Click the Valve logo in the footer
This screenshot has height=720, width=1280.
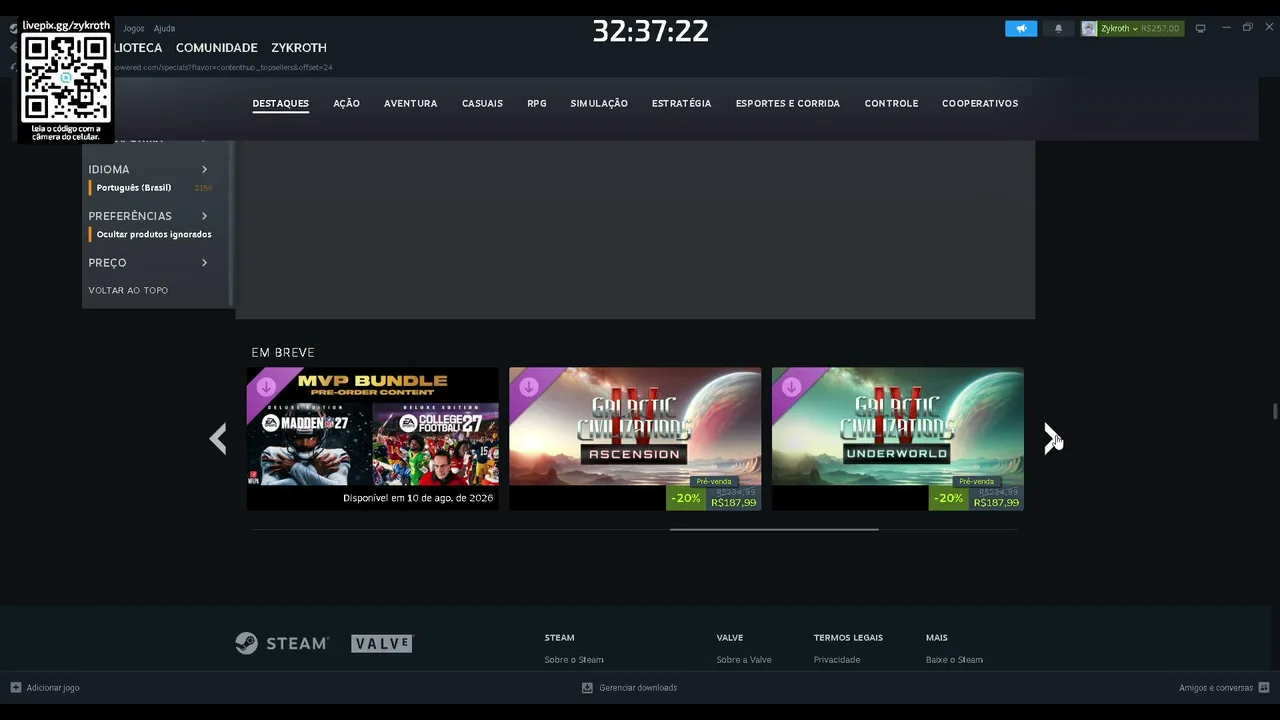382,643
